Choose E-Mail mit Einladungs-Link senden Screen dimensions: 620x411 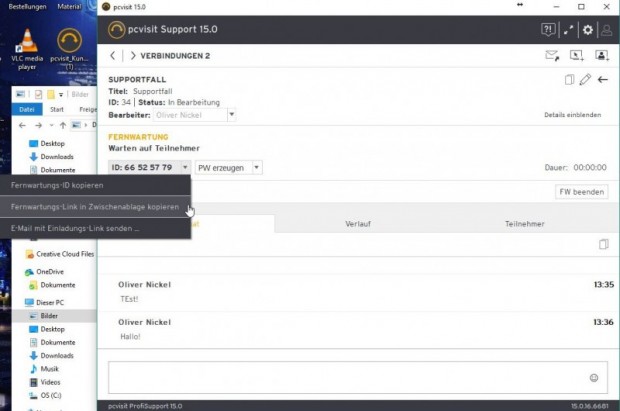tap(75, 228)
